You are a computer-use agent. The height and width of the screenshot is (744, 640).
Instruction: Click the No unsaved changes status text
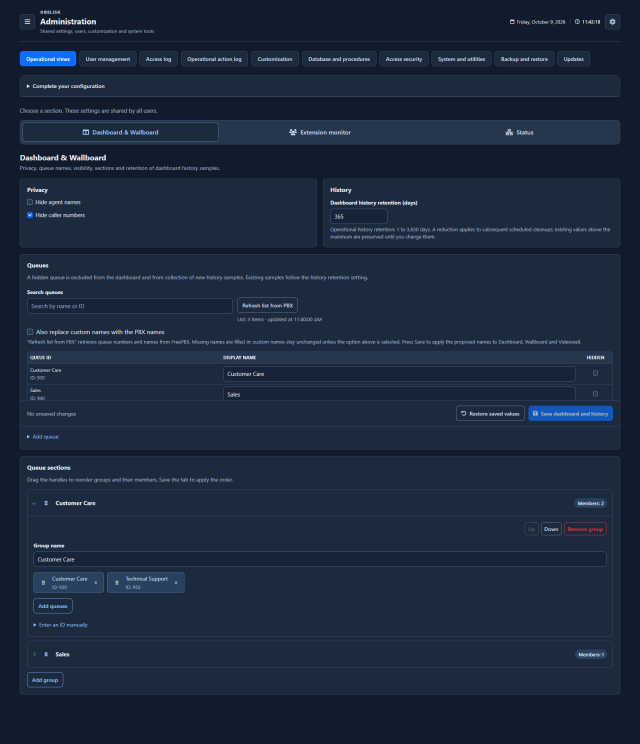[51, 414]
